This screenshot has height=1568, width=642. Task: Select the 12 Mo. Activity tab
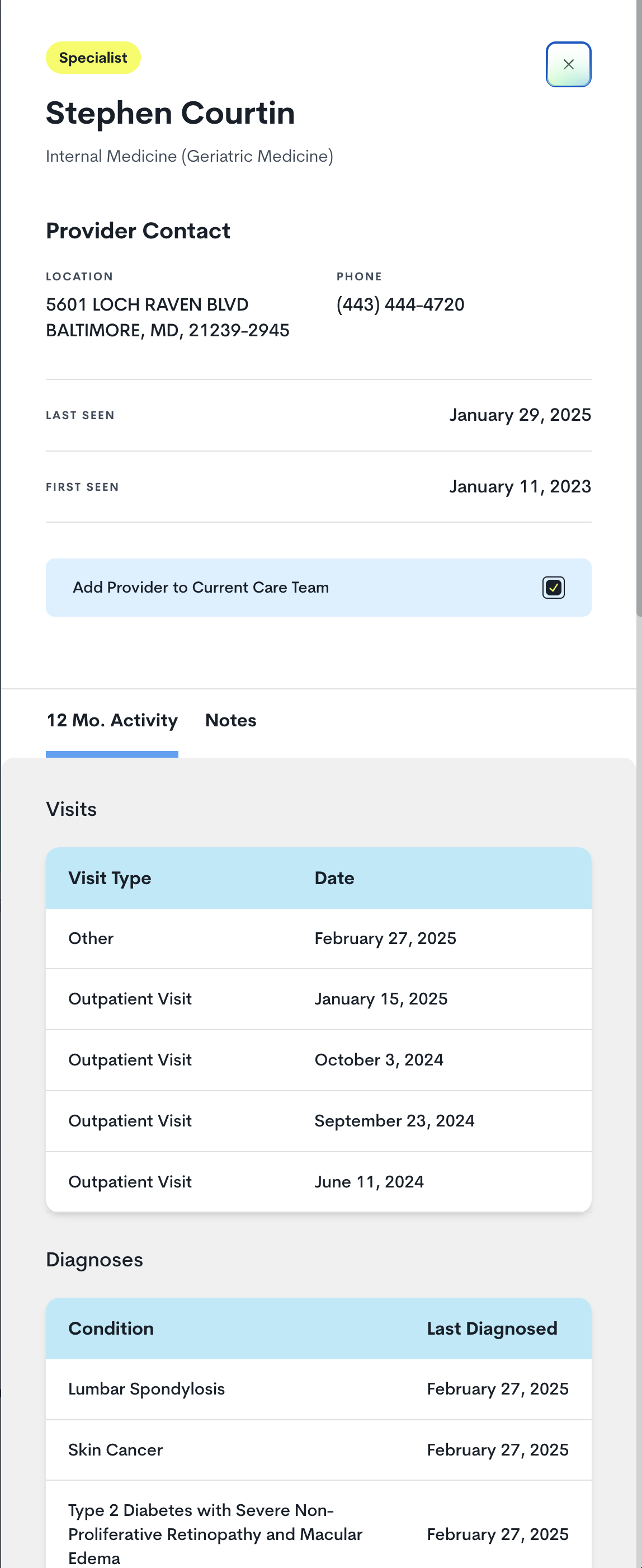(x=112, y=720)
